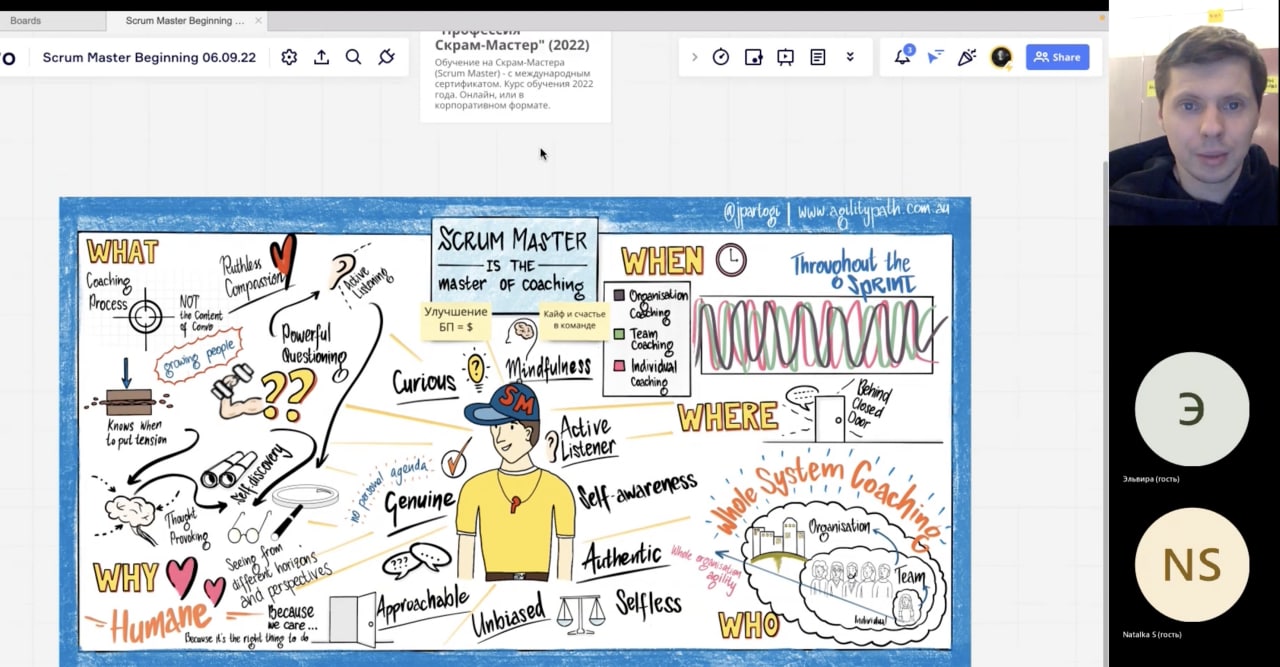Viewport: 1280px width, 667px height.
Task: Collapse the toolbar using the right chevron
Action: point(694,57)
